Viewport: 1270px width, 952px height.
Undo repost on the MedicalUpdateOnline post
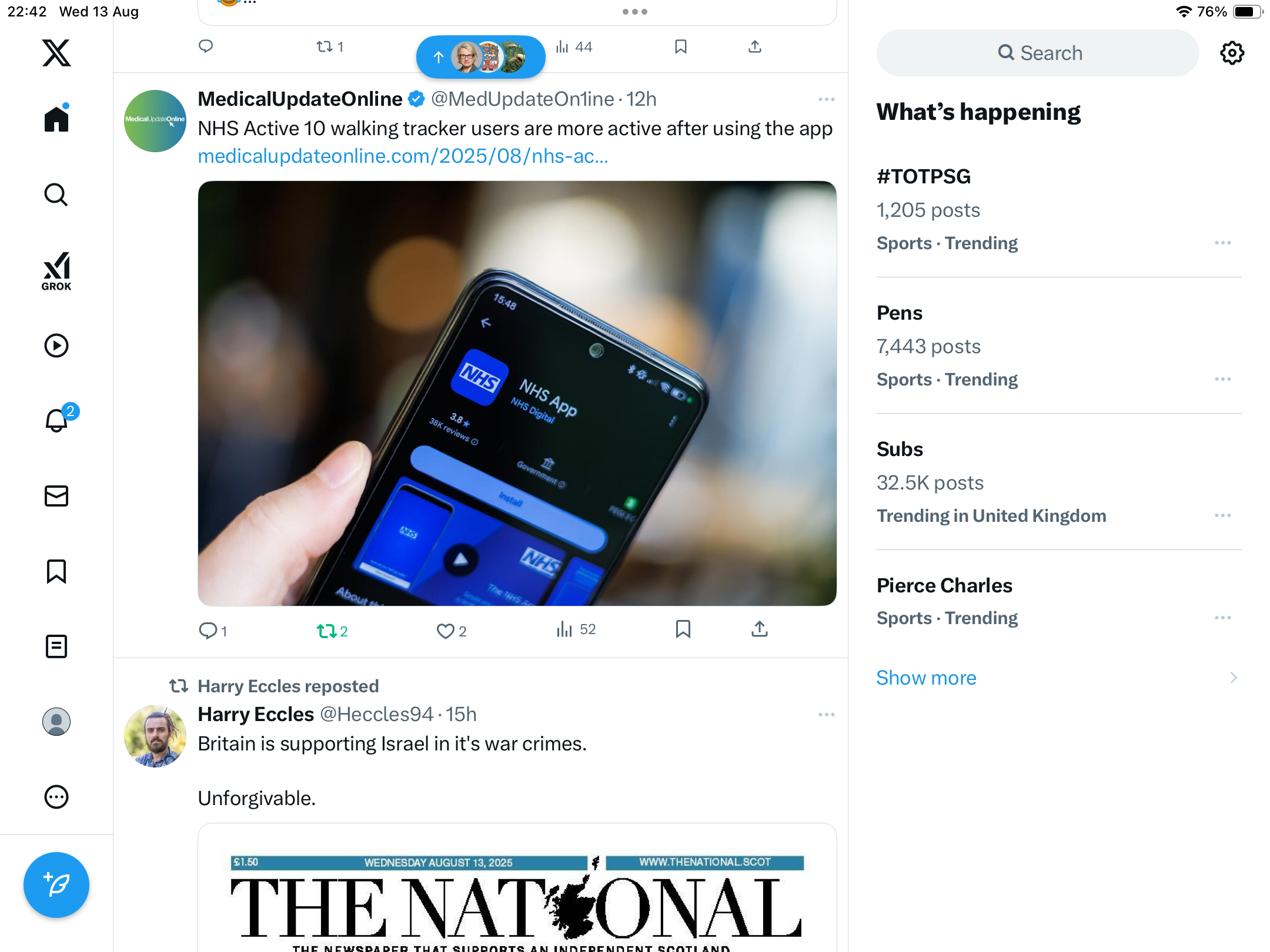[327, 631]
